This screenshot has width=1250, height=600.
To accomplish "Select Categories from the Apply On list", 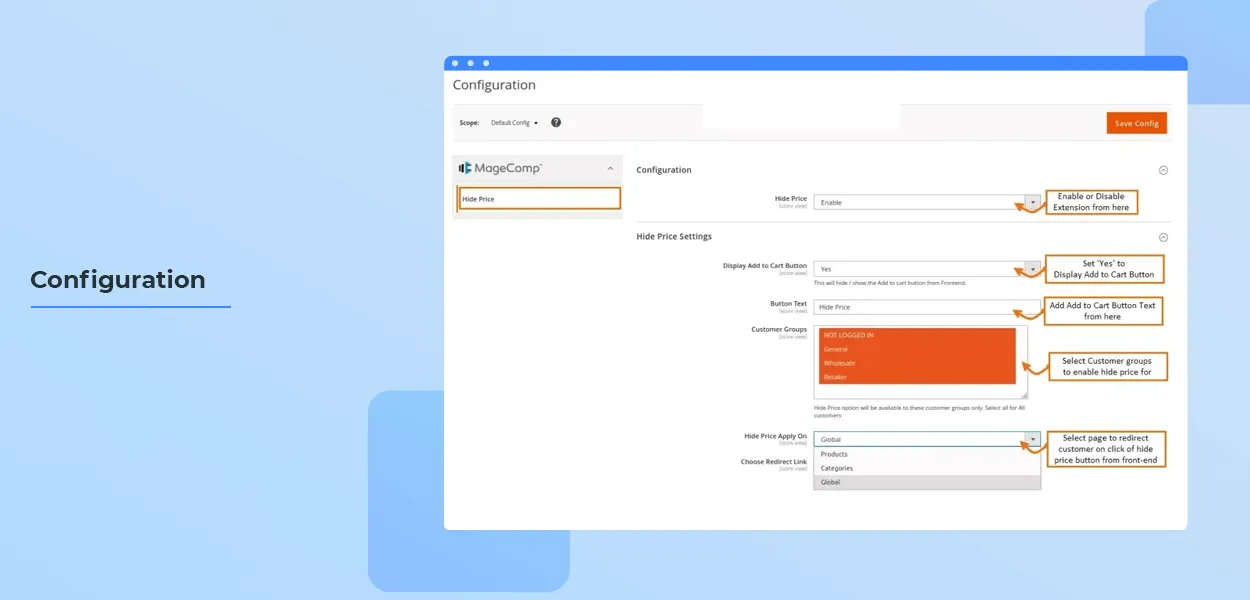I will (836, 468).
